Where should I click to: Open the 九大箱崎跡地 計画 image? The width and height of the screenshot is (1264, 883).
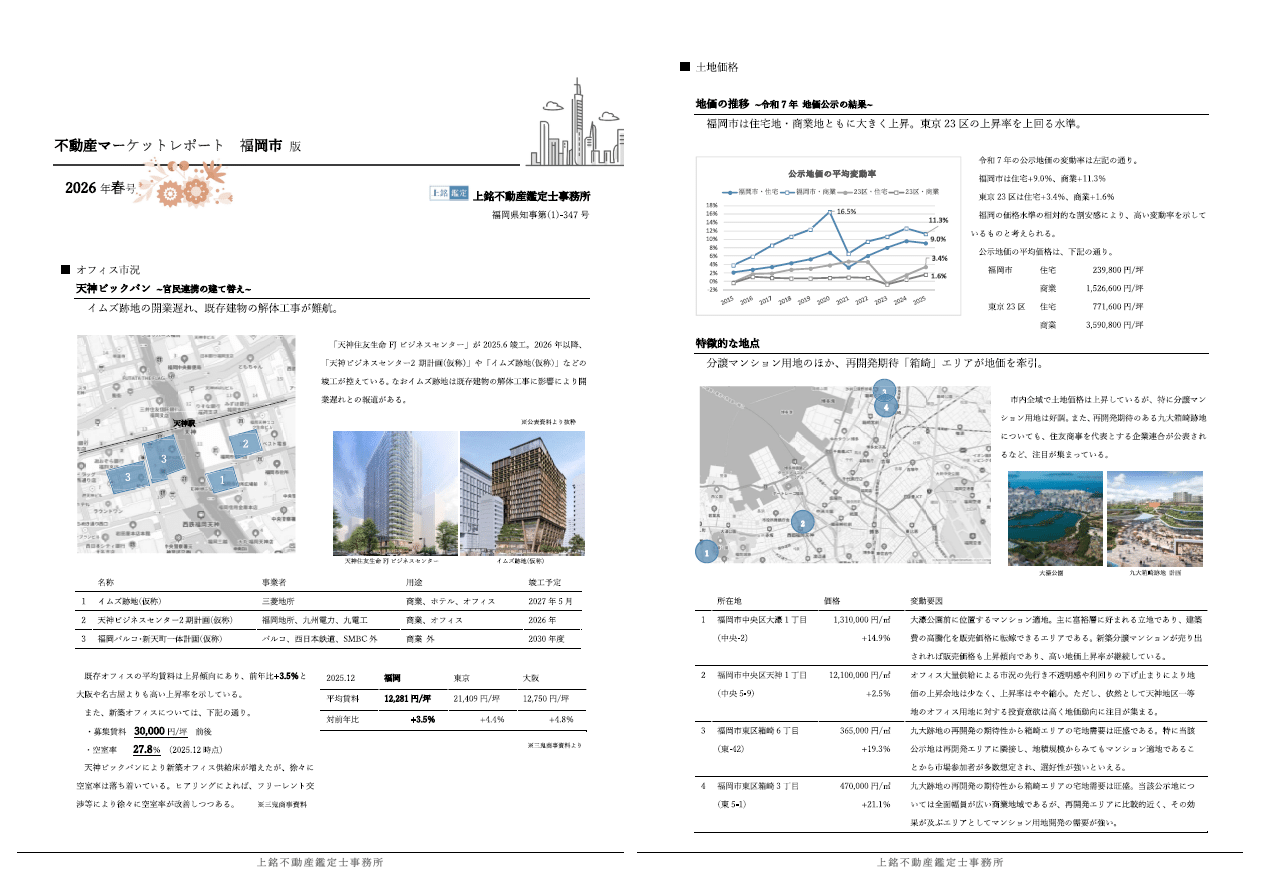pyautogui.click(x=1155, y=519)
